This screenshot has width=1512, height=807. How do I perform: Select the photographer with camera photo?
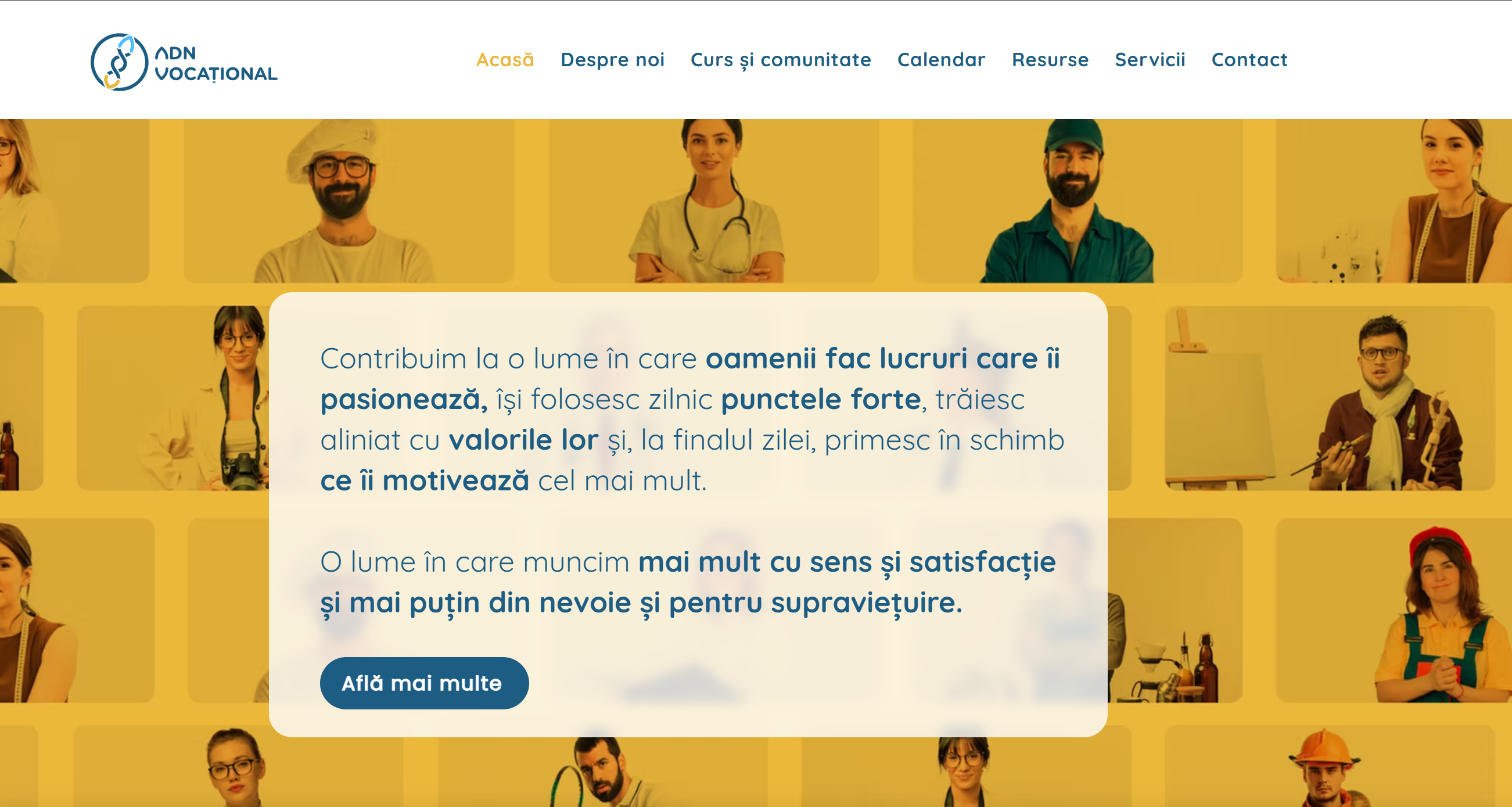(173, 398)
